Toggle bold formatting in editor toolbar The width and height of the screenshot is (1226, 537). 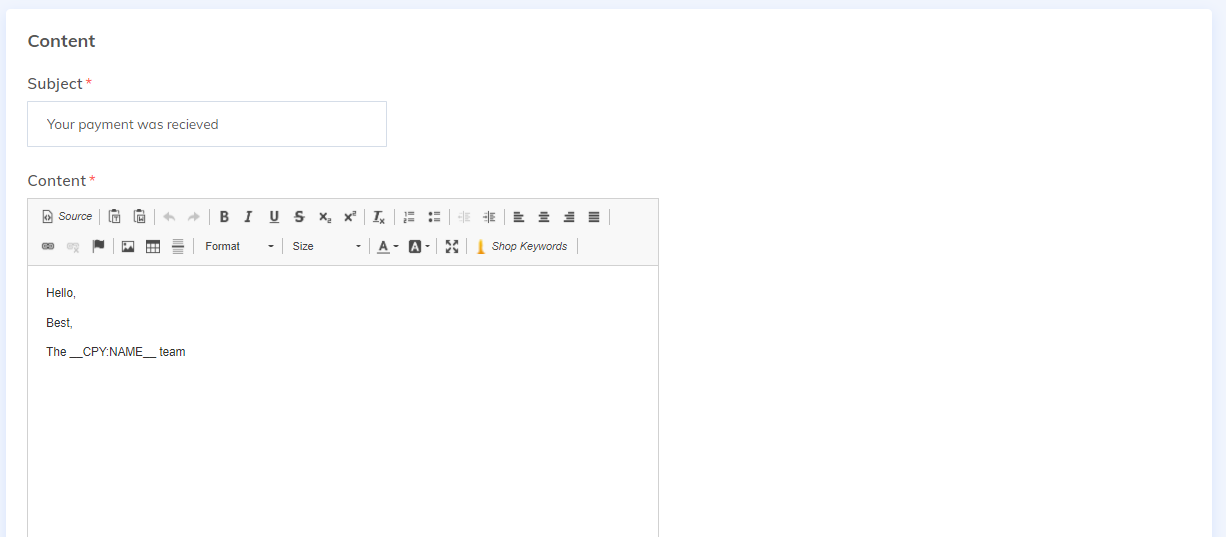[x=224, y=217]
